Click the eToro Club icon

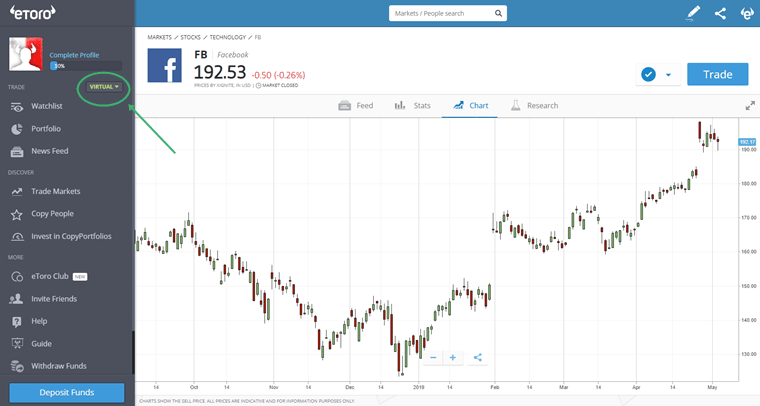pos(17,277)
